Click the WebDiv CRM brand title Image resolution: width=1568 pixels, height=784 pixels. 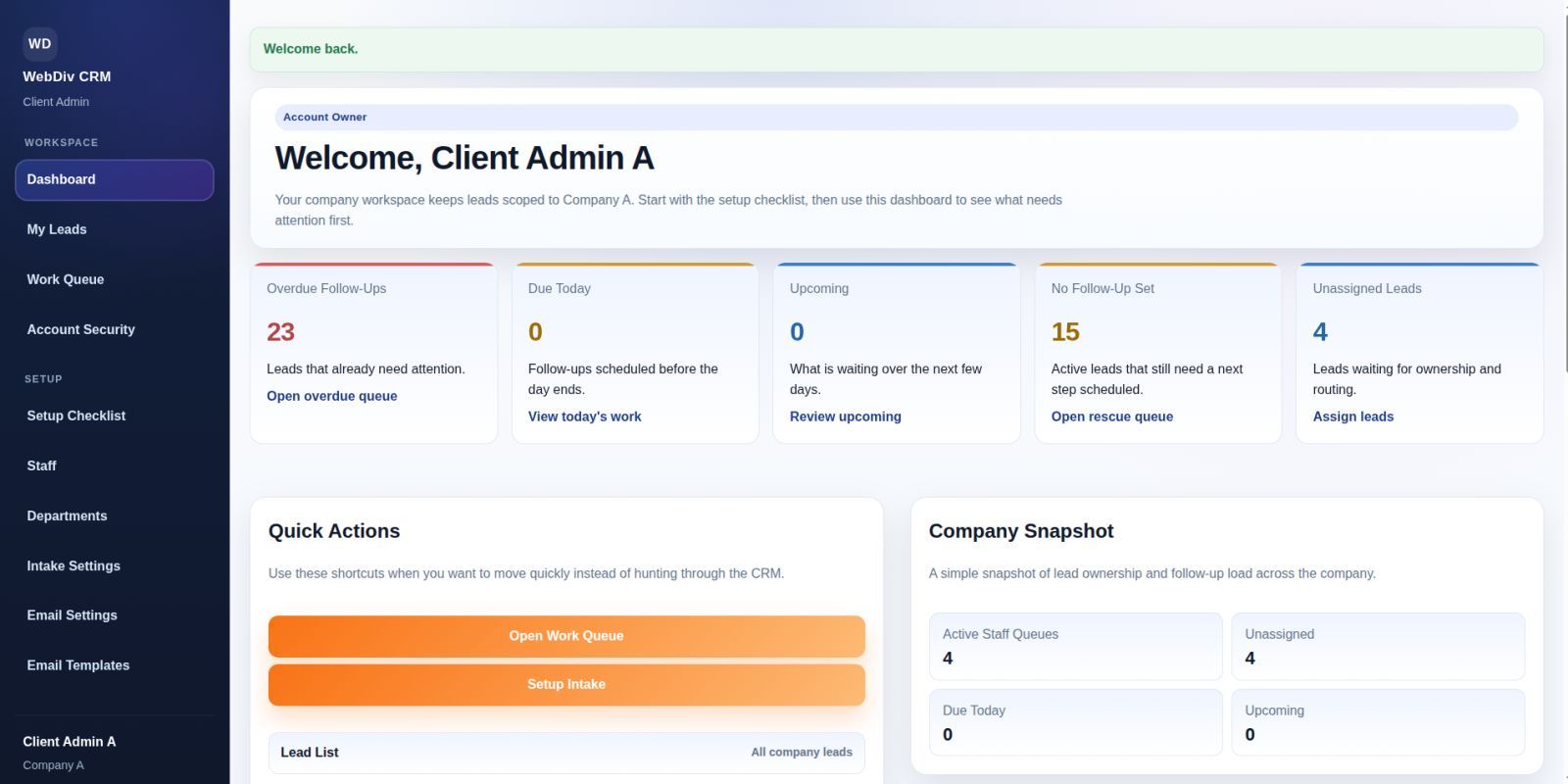[67, 76]
